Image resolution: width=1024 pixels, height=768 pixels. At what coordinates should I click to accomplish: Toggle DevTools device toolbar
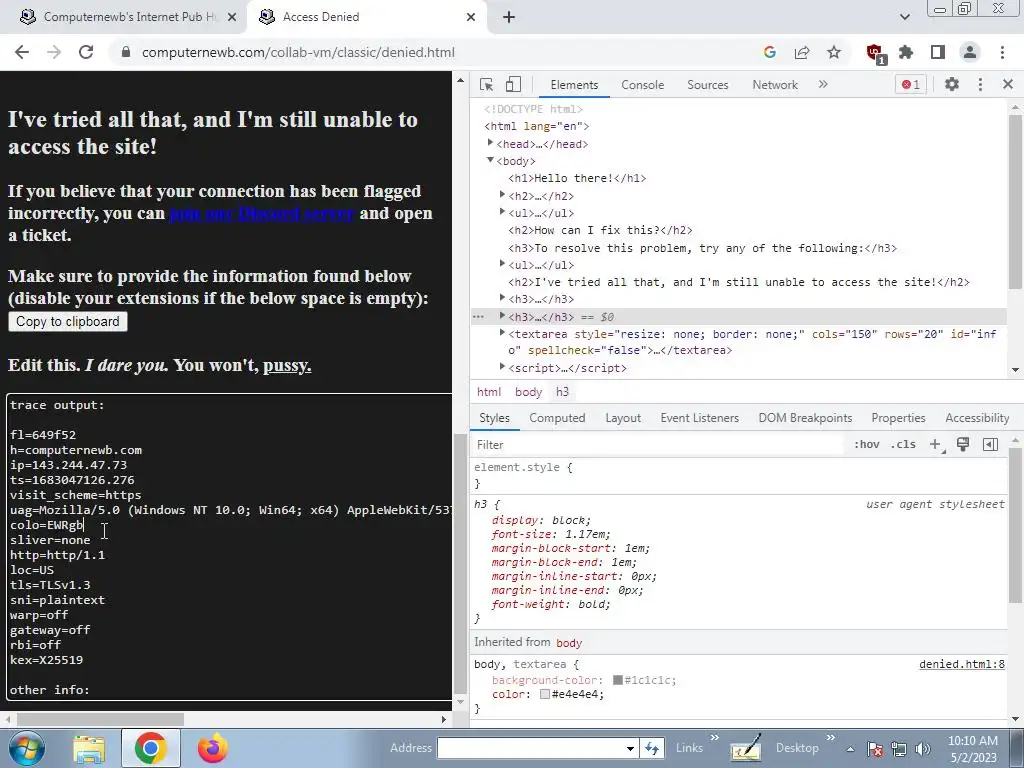(513, 84)
